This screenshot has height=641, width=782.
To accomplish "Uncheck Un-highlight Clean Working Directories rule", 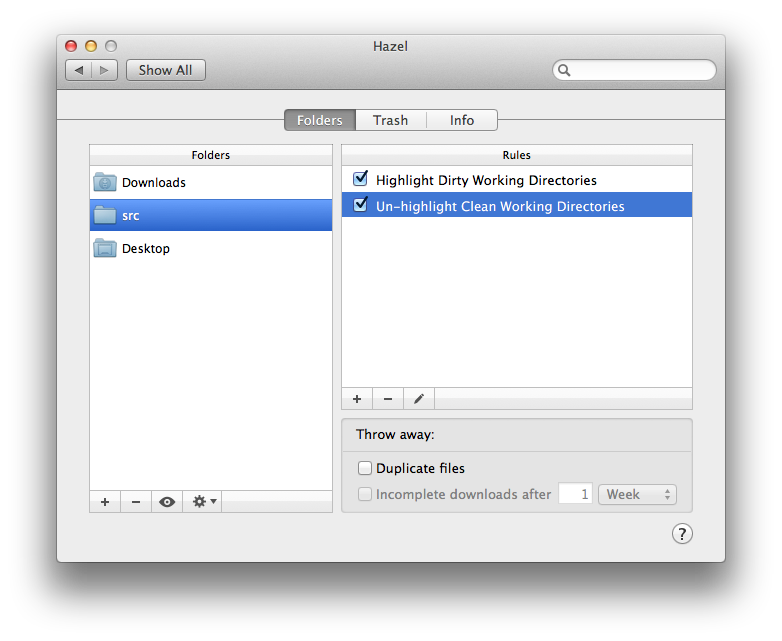I will [x=360, y=205].
